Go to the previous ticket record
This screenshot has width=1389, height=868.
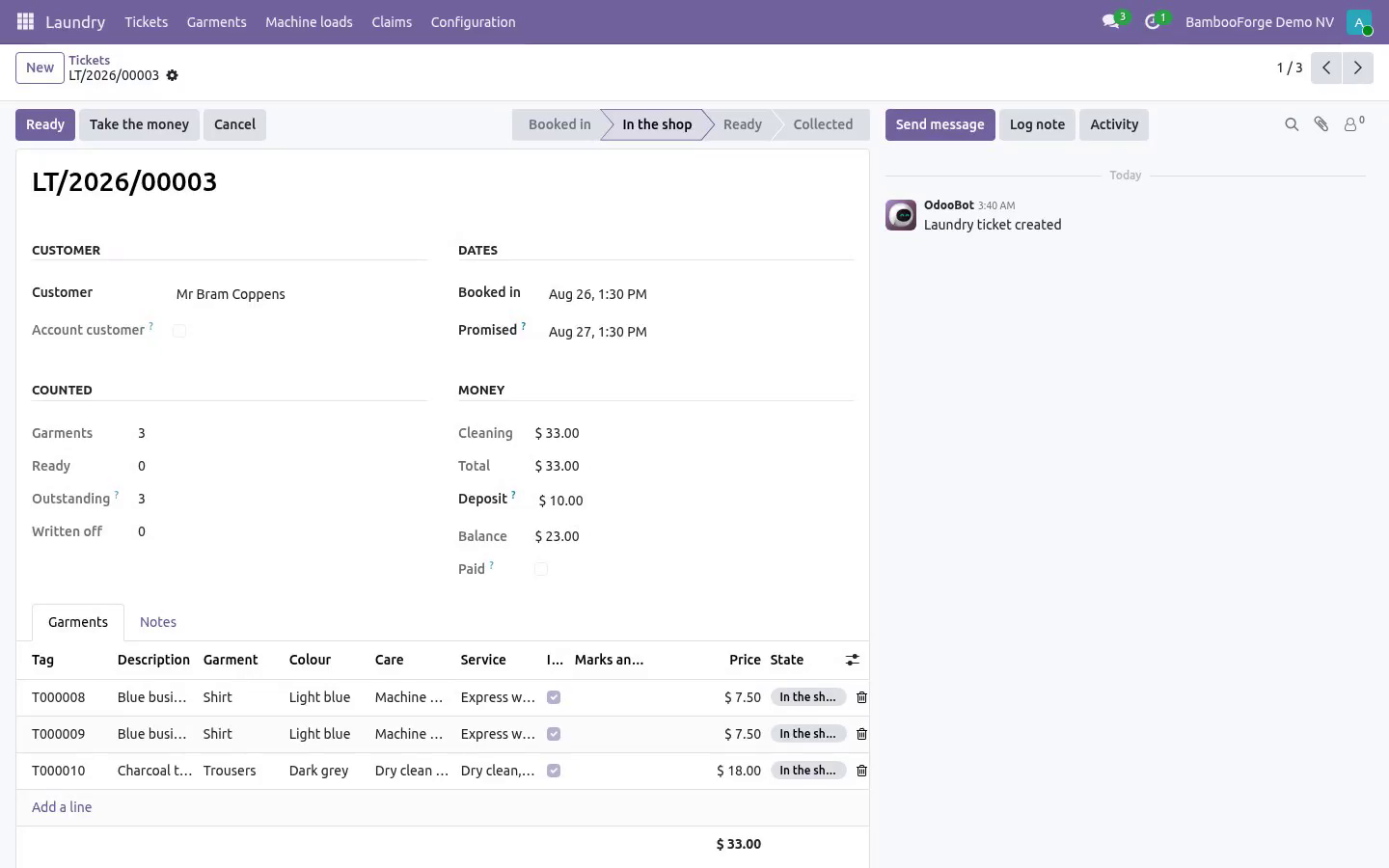pyautogui.click(x=1326, y=68)
